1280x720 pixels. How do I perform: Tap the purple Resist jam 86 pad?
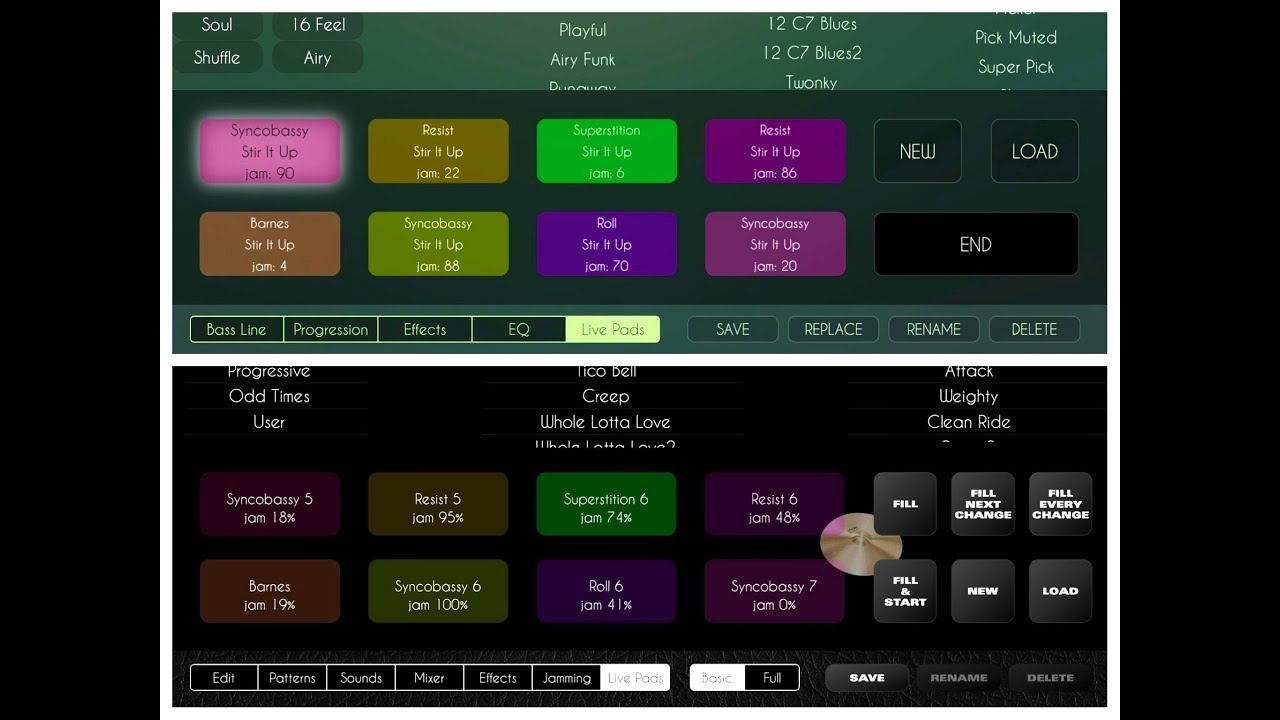(775, 151)
